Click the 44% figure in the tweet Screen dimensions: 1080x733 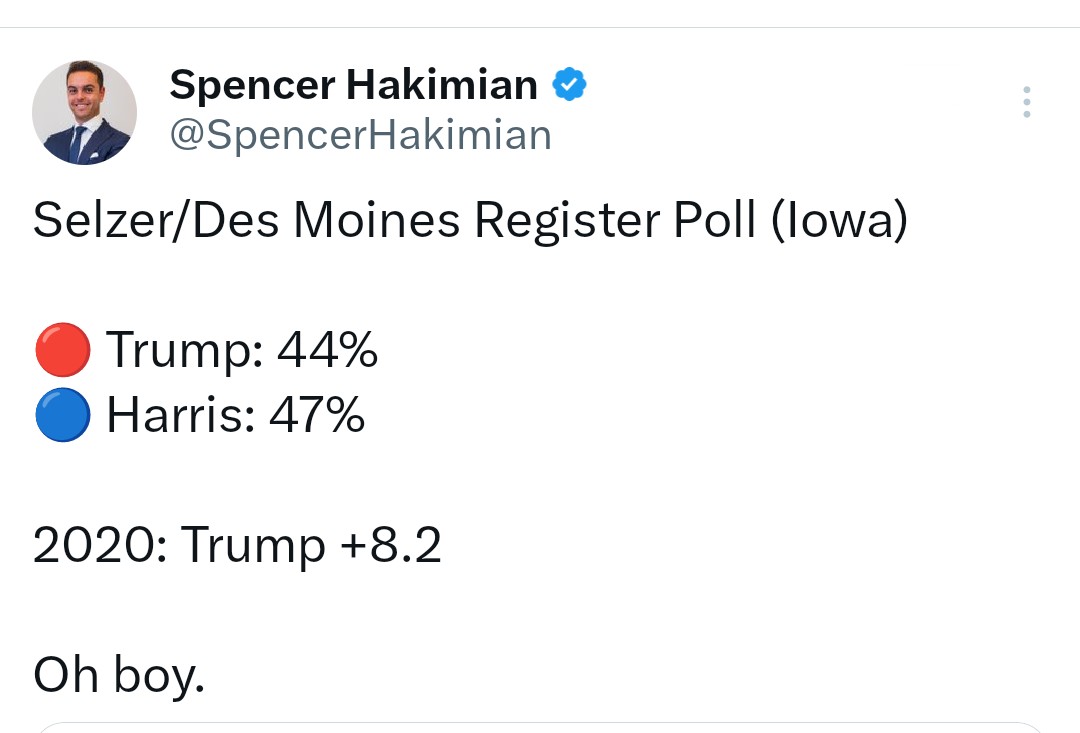[x=327, y=351]
